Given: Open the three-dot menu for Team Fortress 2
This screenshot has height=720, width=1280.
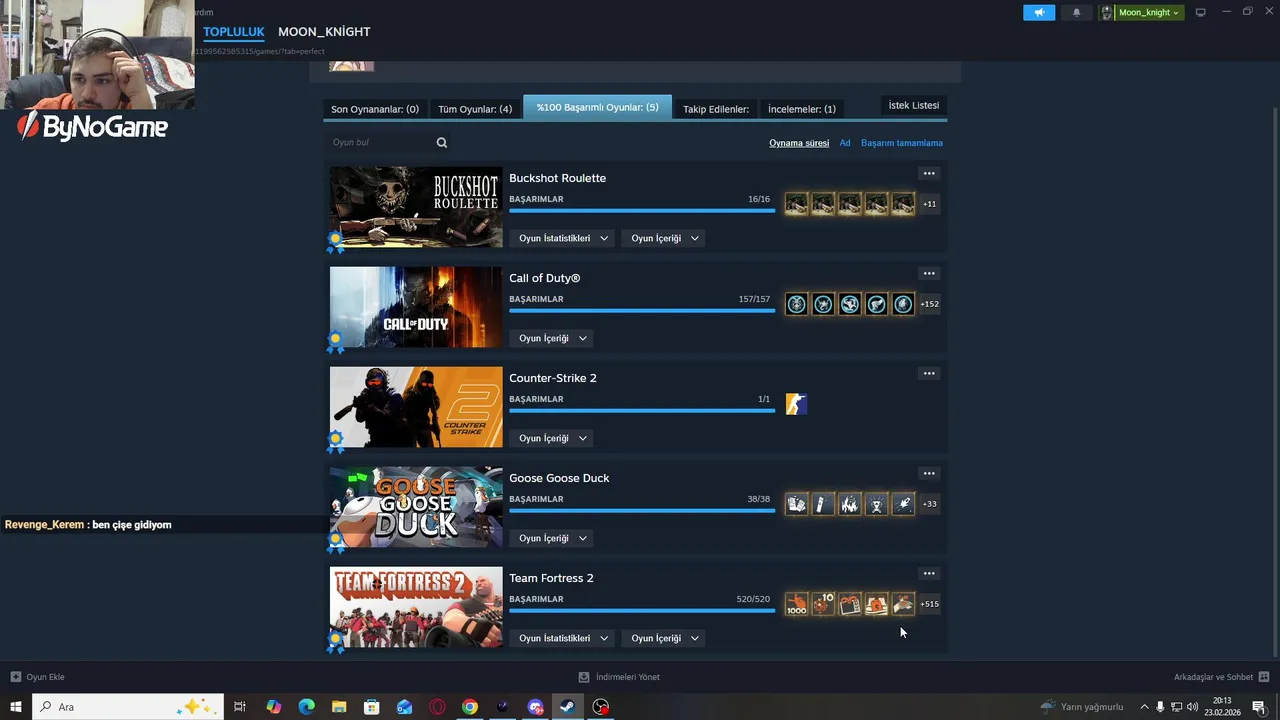Looking at the screenshot, I should tap(929, 574).
